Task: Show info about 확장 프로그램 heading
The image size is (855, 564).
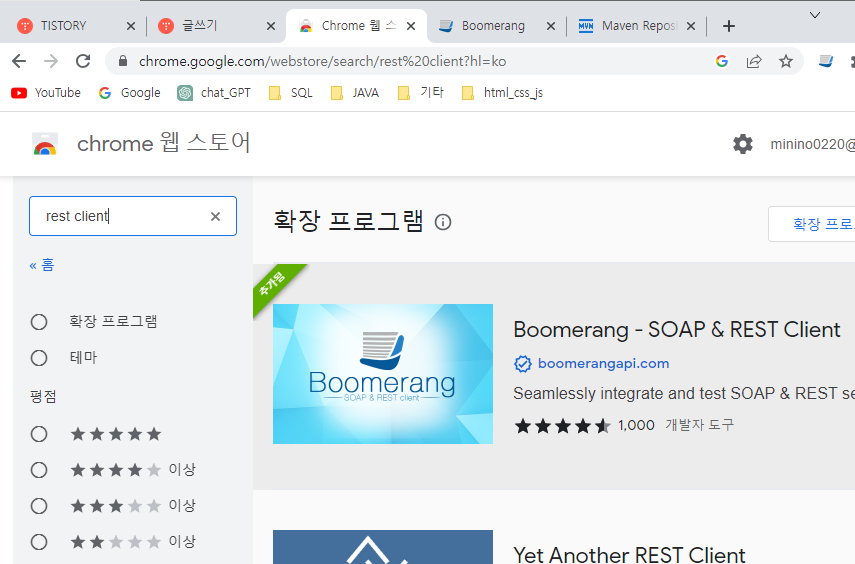Action: point(443,222)
